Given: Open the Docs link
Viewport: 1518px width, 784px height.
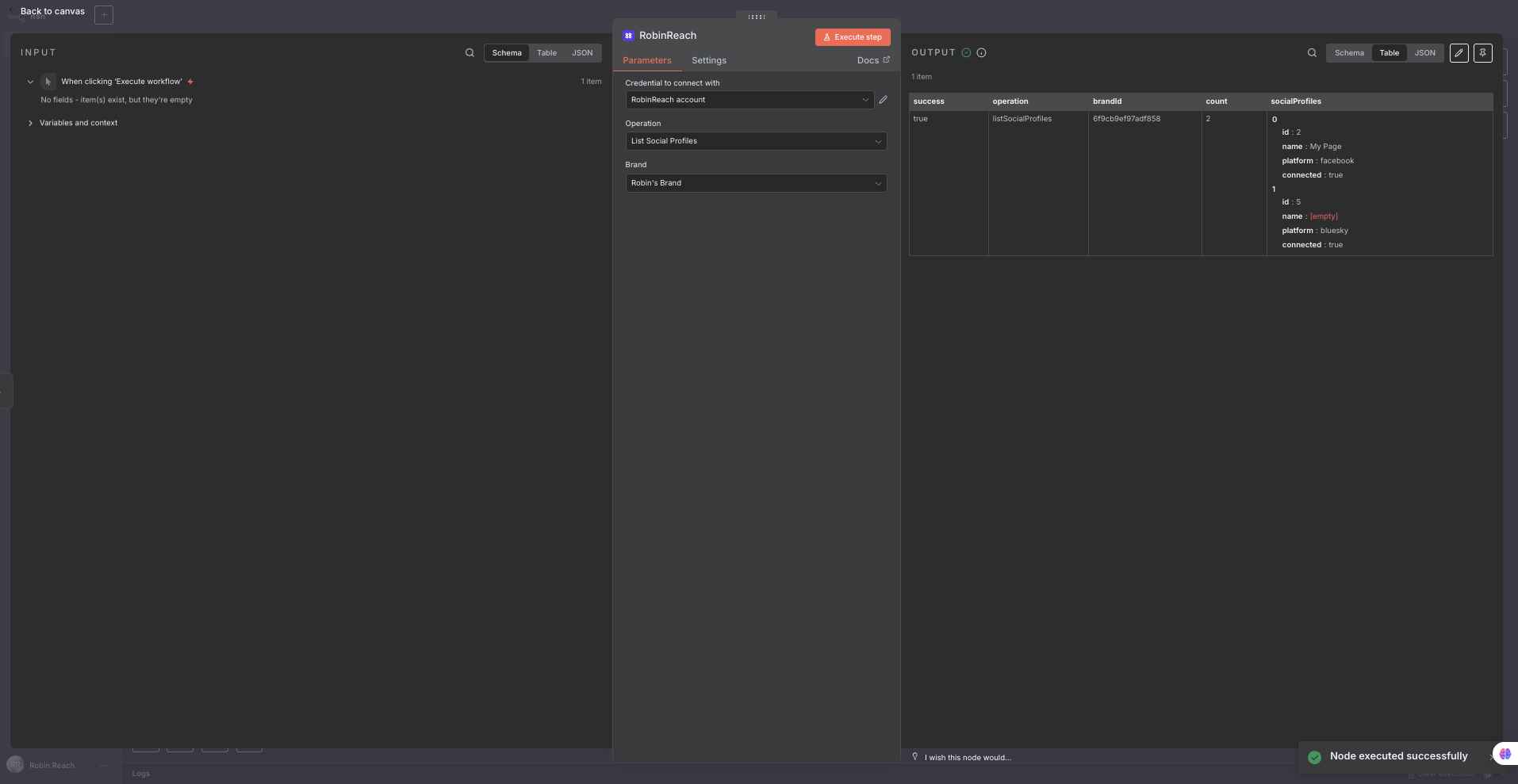Looking at the screenshot, I should (x=873, y=60).
